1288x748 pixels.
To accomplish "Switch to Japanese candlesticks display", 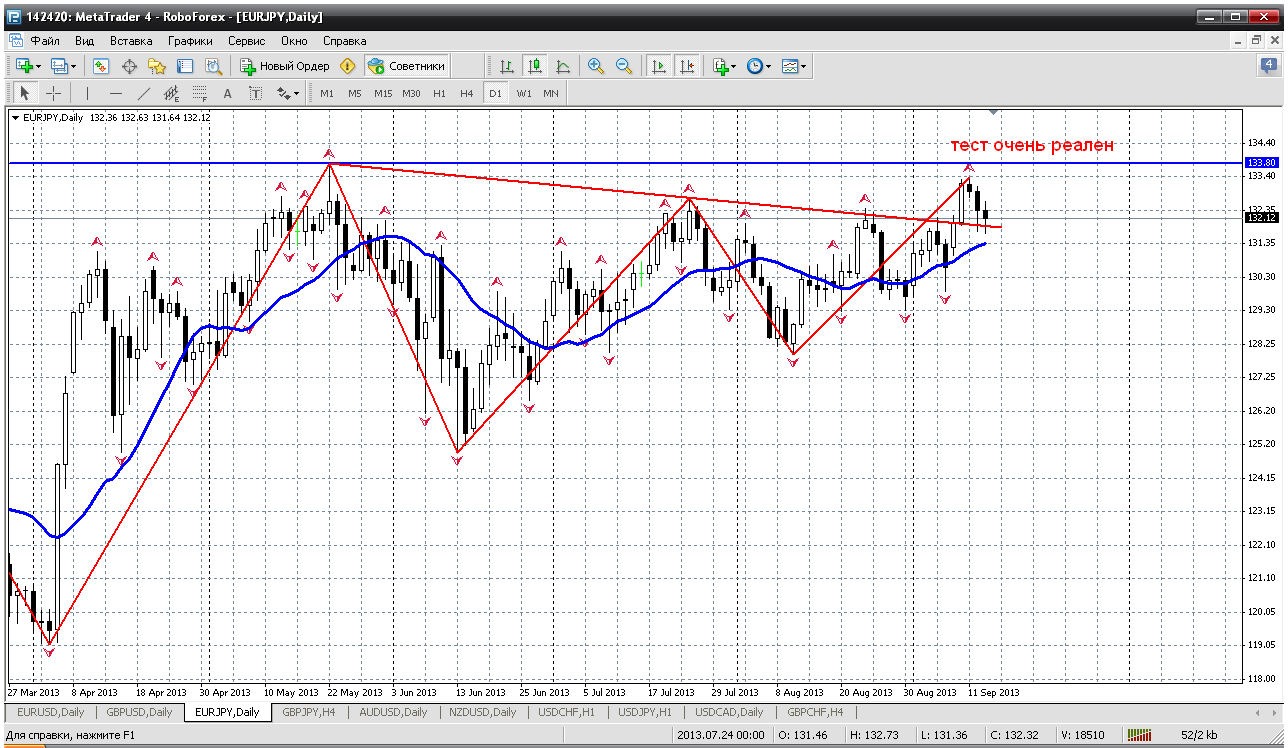I will coord(535,66).
